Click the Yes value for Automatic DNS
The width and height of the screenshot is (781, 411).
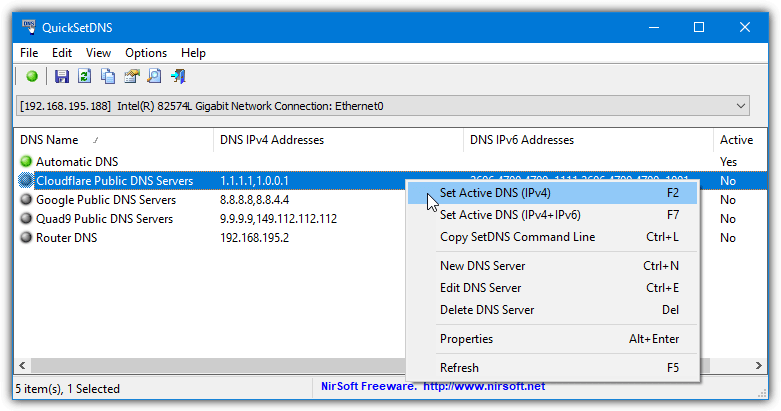[x=728, y=162]
